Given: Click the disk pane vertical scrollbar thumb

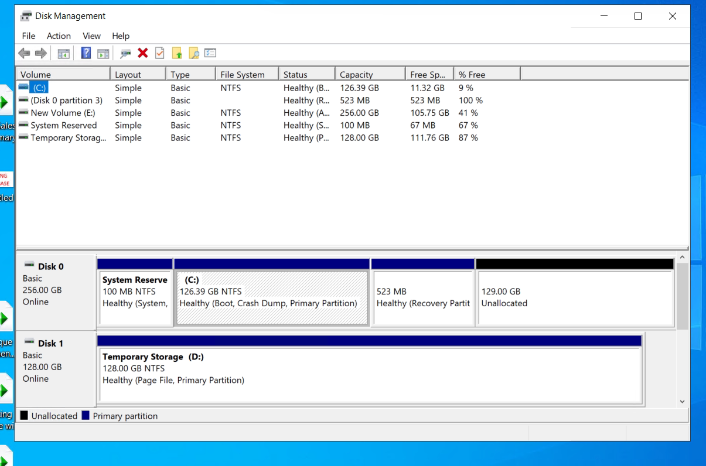Looking at the screenshot, I should point(682,296).
